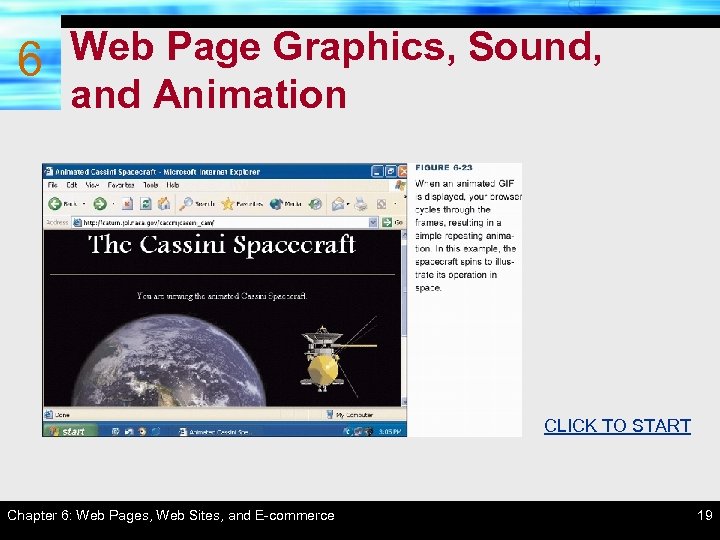Click the Done status bar icon
The width and height of the screenshot is (720, 540).
[x=49, y=415]
